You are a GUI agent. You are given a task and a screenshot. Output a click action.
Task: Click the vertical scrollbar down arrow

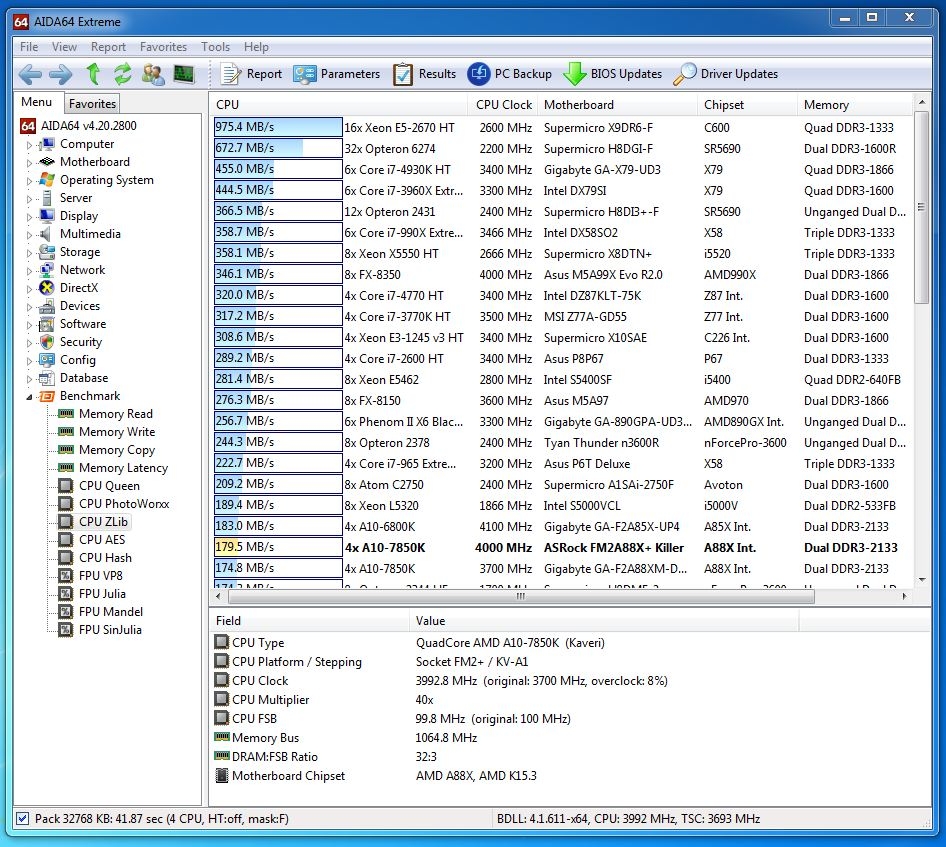(x=922, y=580)
